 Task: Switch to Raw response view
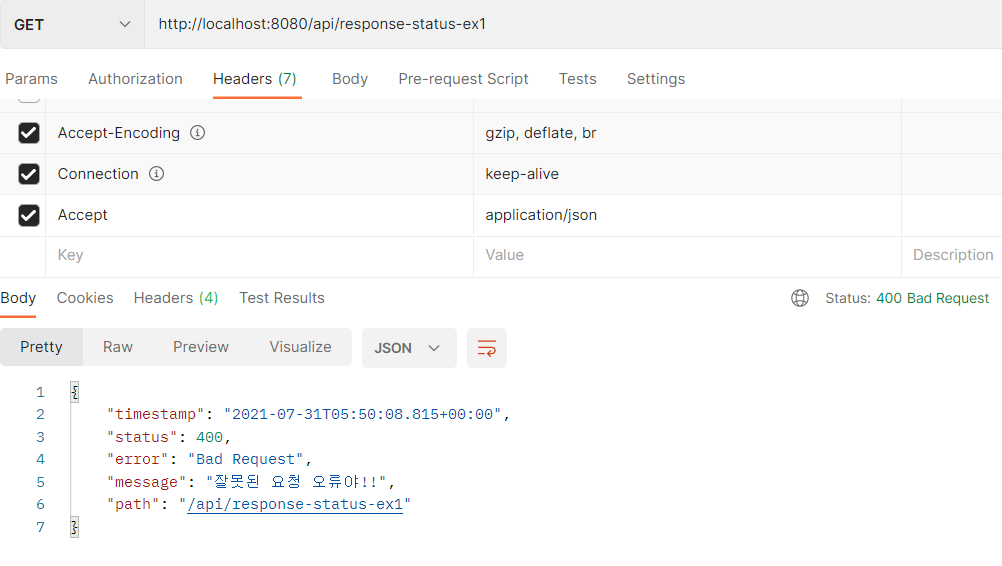coord(118,347)
